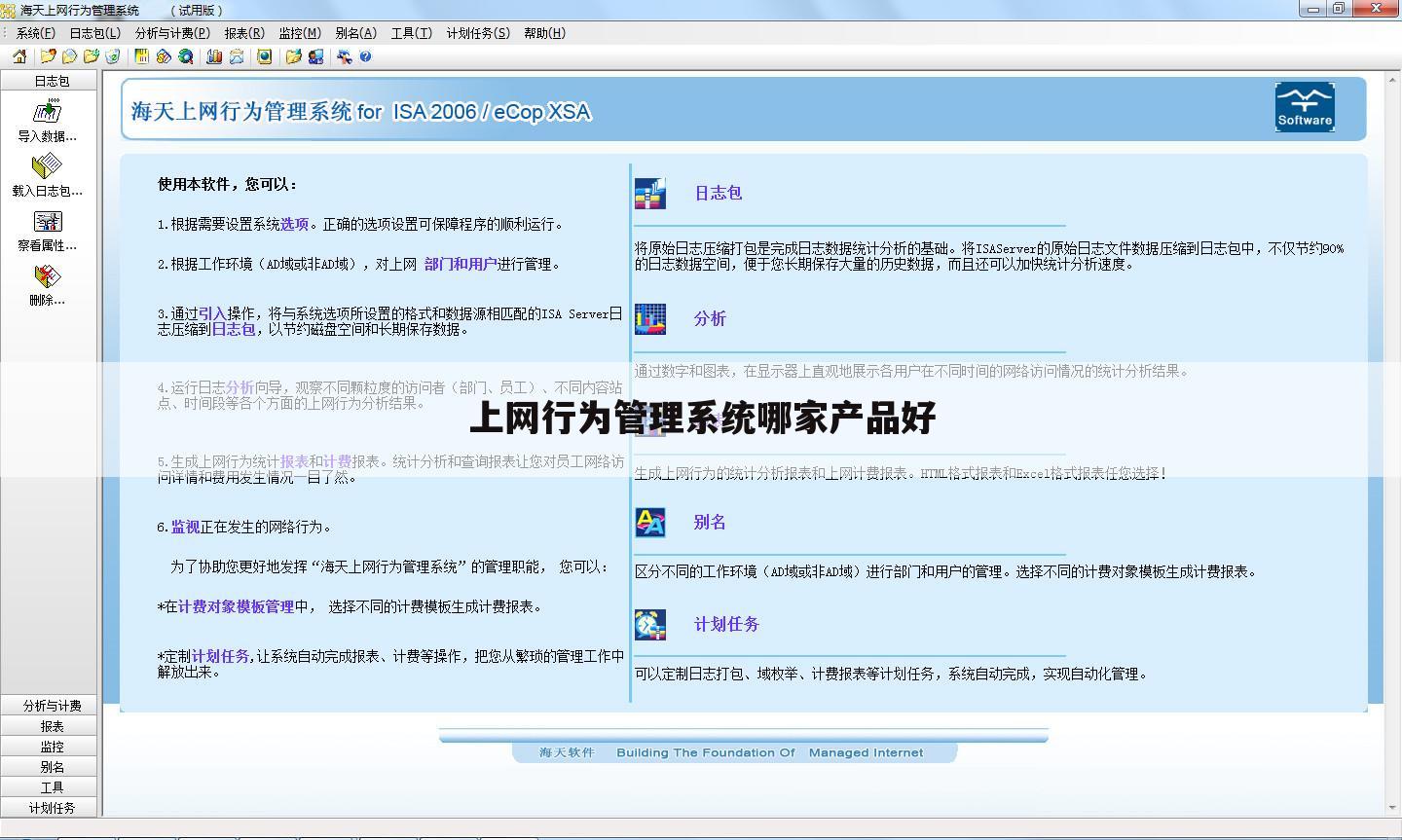
Task: Open the 系统(F) menu
Action: (35, 33)
